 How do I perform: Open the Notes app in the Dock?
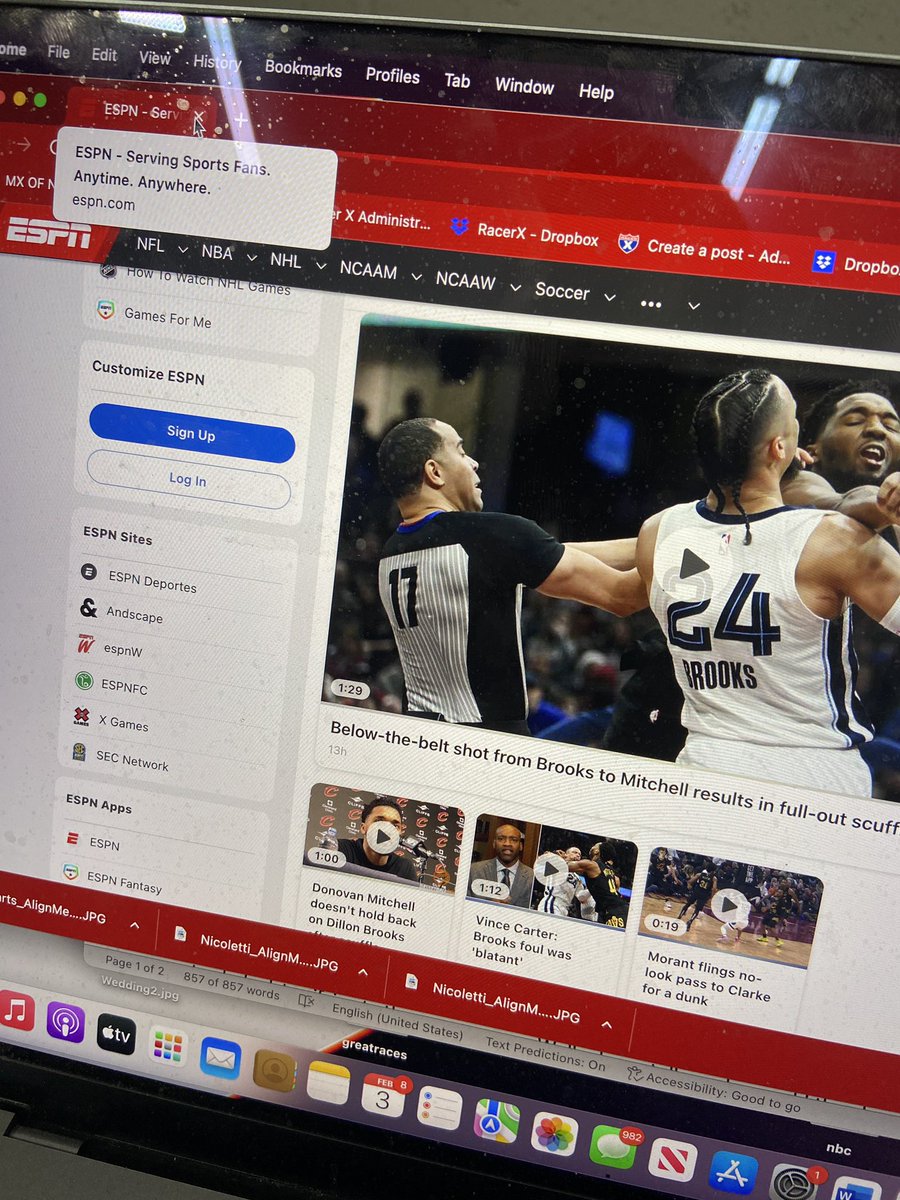(x=328, y=1084)
